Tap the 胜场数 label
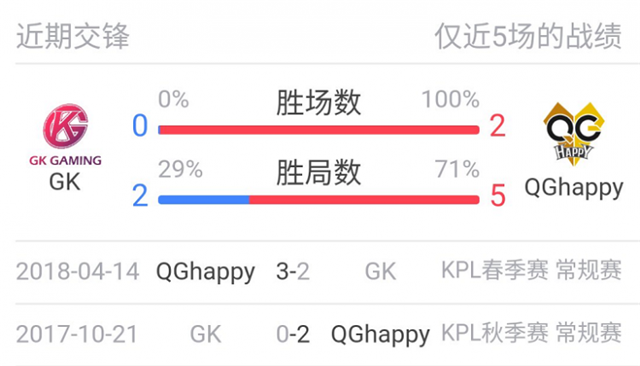Screen dimensions: 640x366 tap(319, 102)
